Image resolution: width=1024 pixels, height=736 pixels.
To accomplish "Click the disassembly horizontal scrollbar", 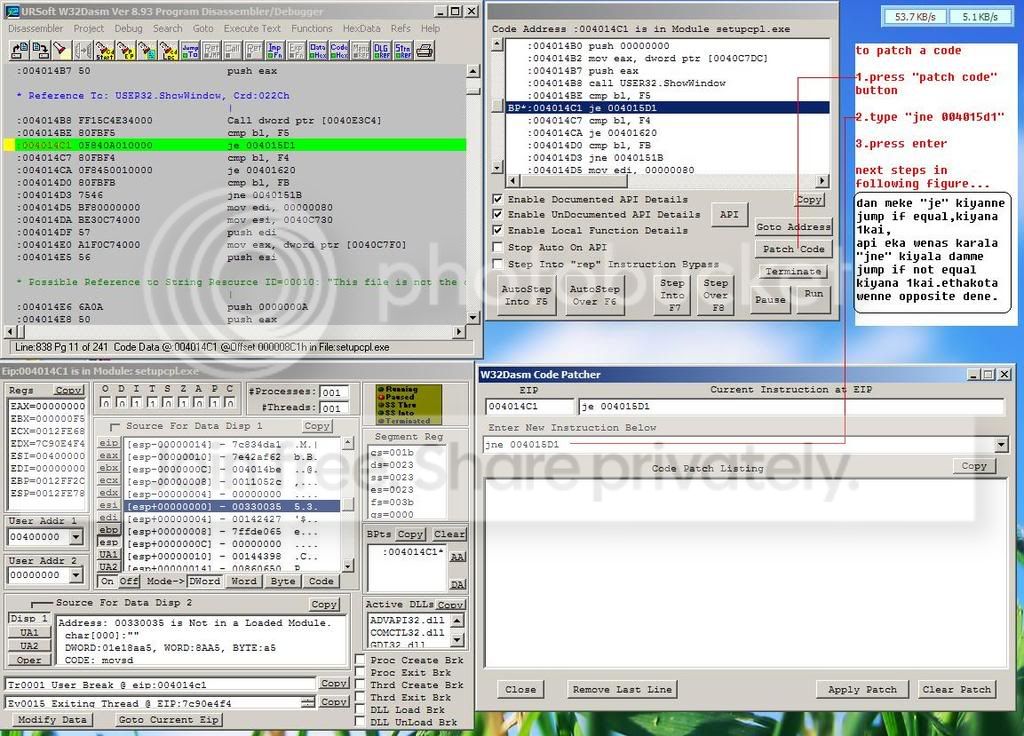I will [x=236, y=332].
